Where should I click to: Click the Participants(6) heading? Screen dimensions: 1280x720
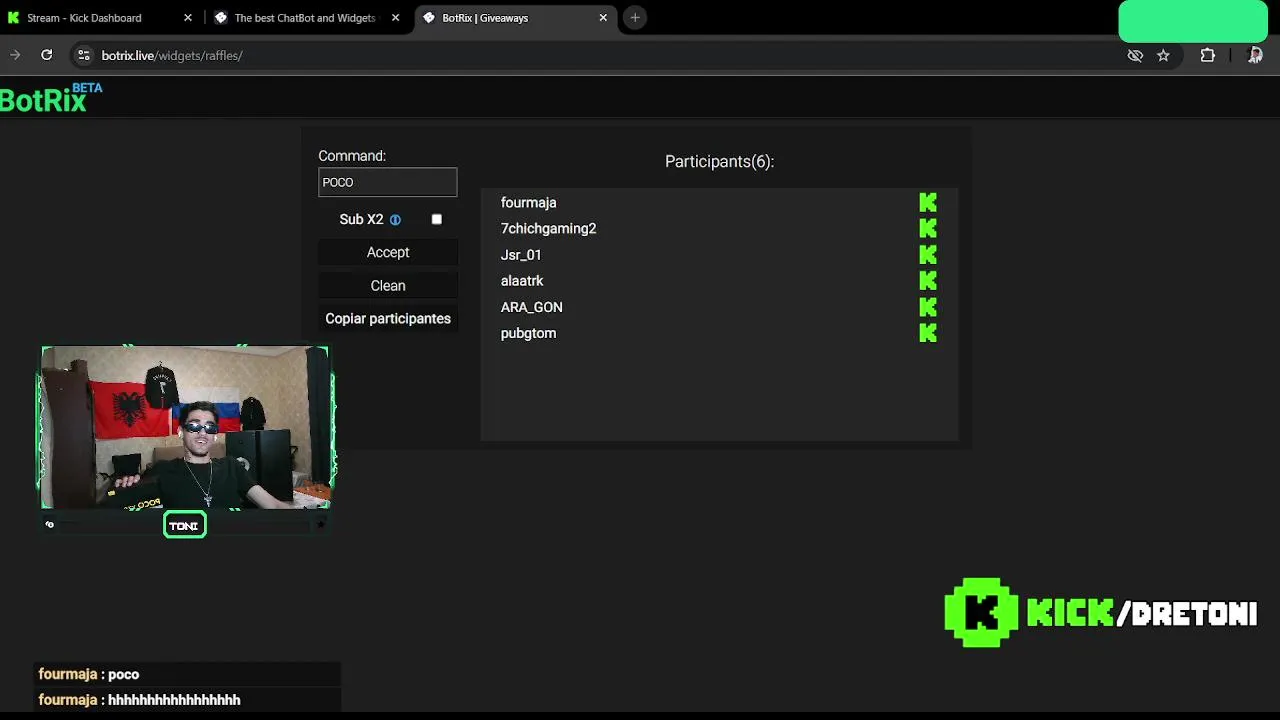tap(719, 162)
